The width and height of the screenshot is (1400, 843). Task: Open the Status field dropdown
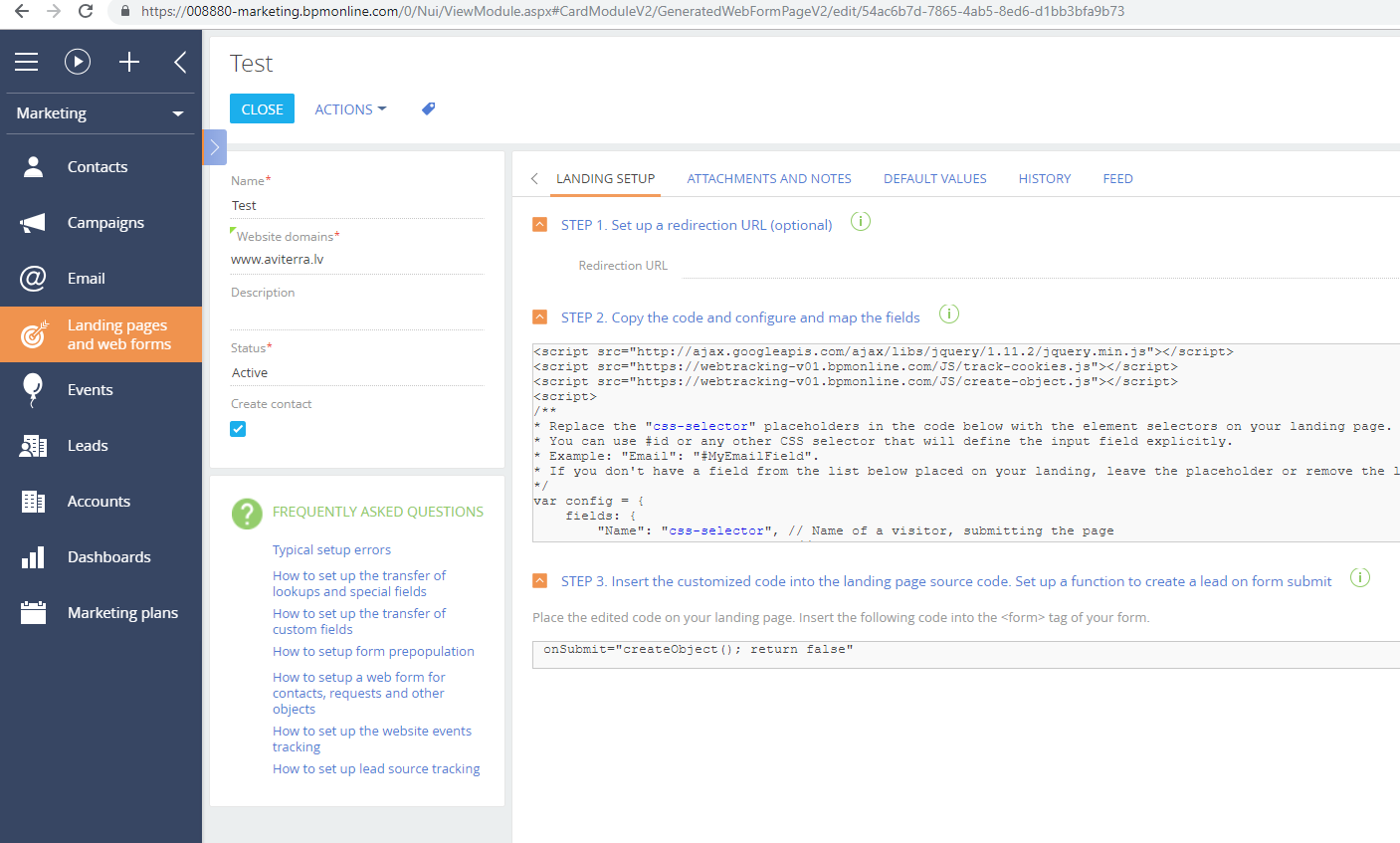click(x=357, y=372)
